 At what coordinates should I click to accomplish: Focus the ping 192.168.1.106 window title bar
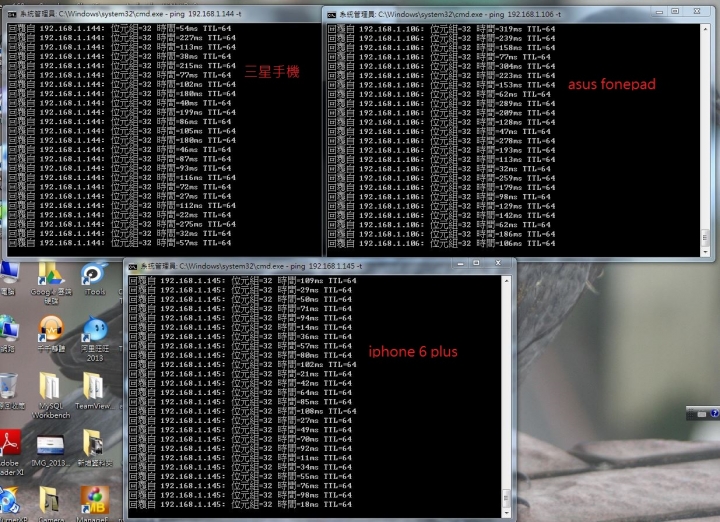click(519, 14)
